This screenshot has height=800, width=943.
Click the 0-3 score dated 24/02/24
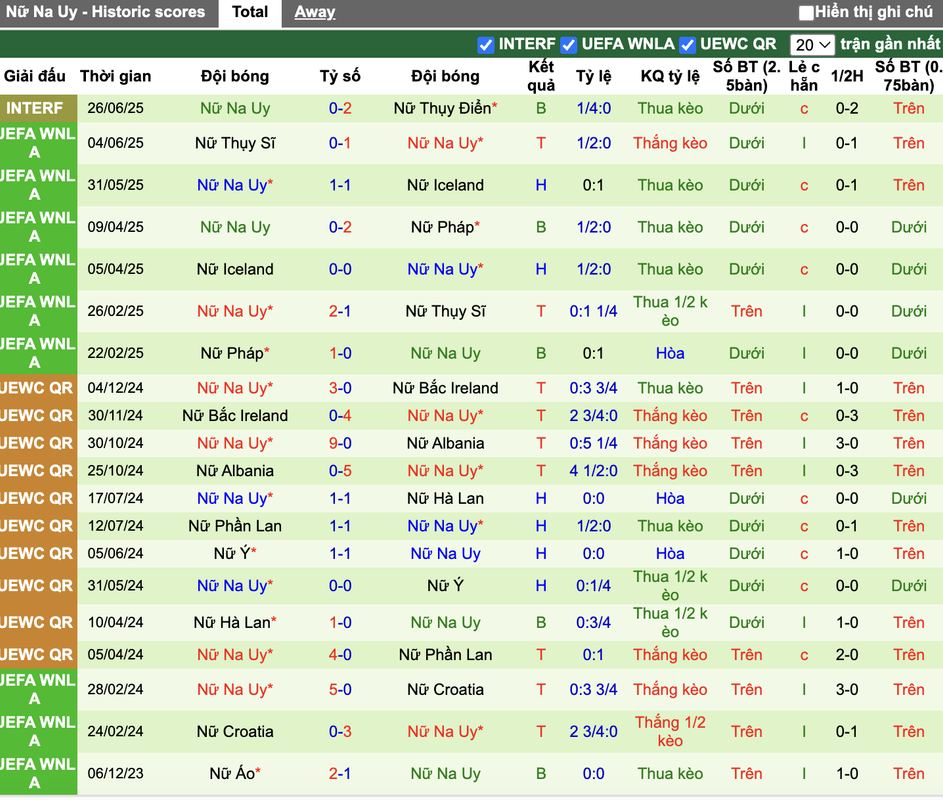tap(340, 732)
